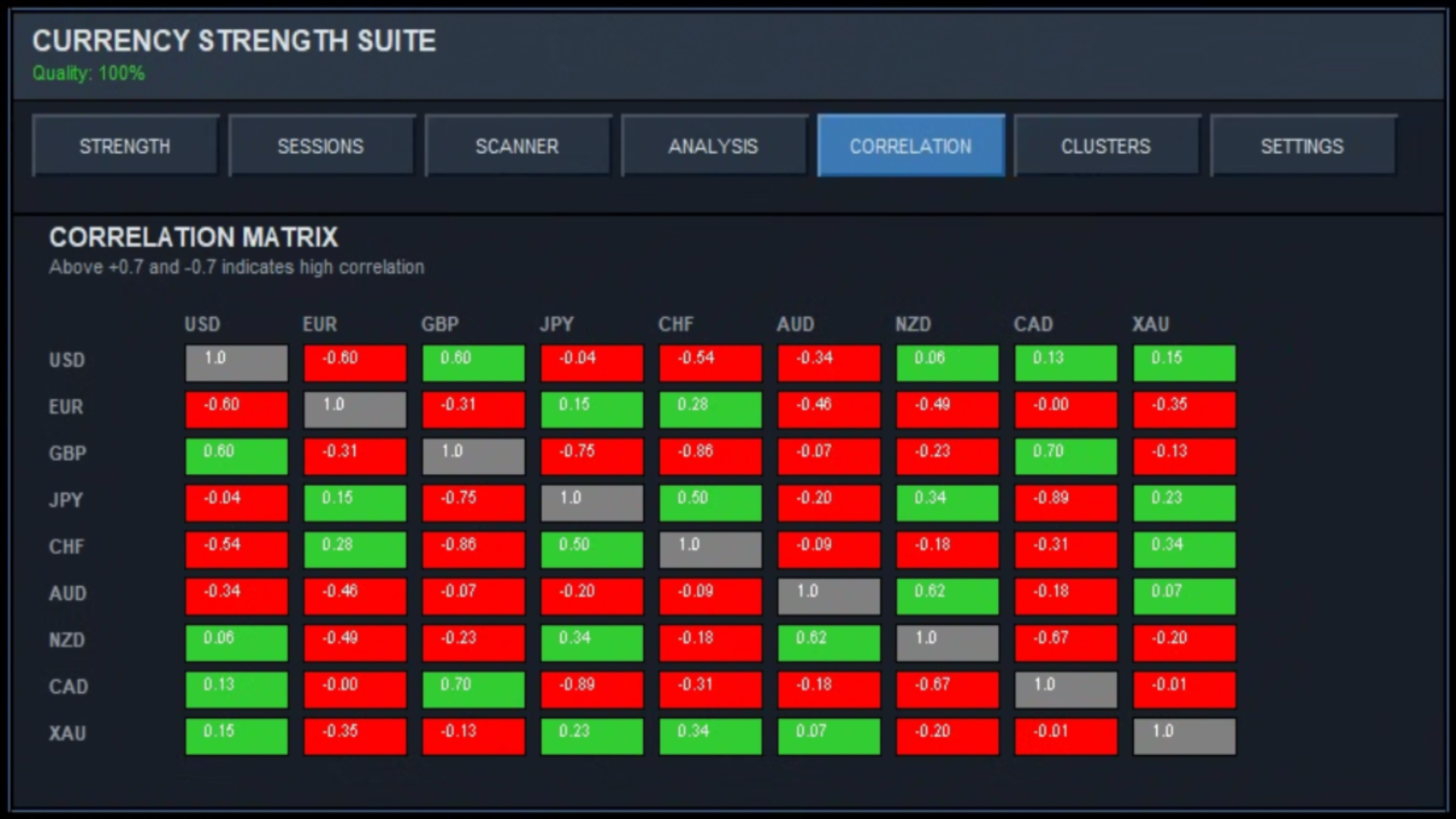Click the Quality 100% indicator

coord(88,74)
